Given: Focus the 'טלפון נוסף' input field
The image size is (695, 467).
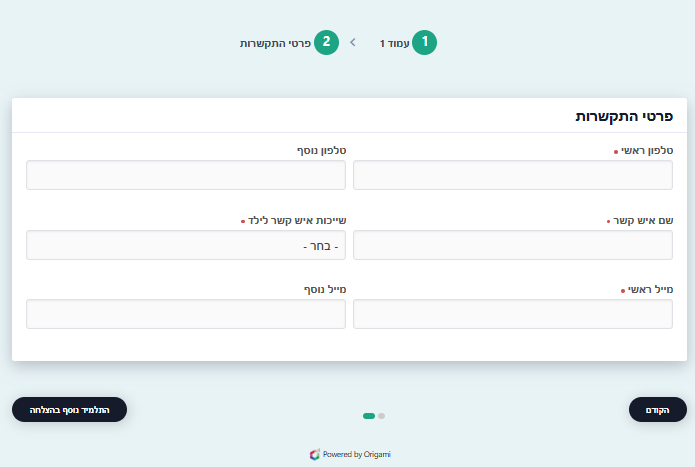Looking at the screenshot, I should pos(186,175).
